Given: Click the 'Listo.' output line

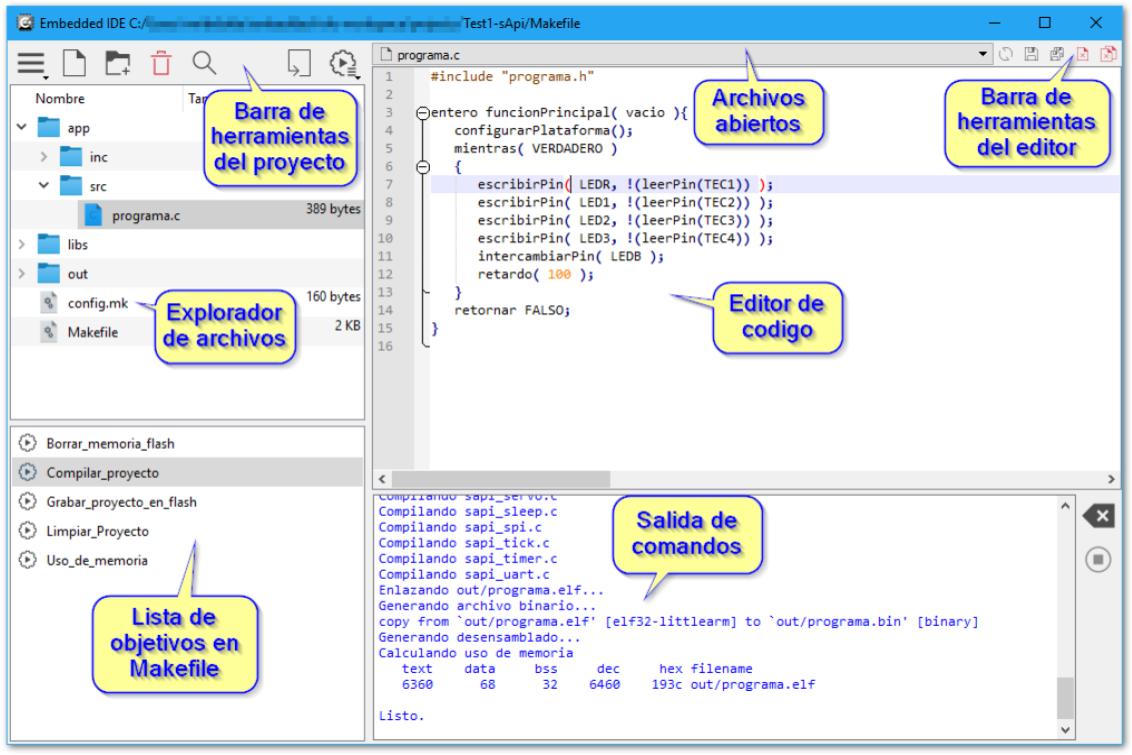Looking at the screenshot, I should [x=401, y=716].
